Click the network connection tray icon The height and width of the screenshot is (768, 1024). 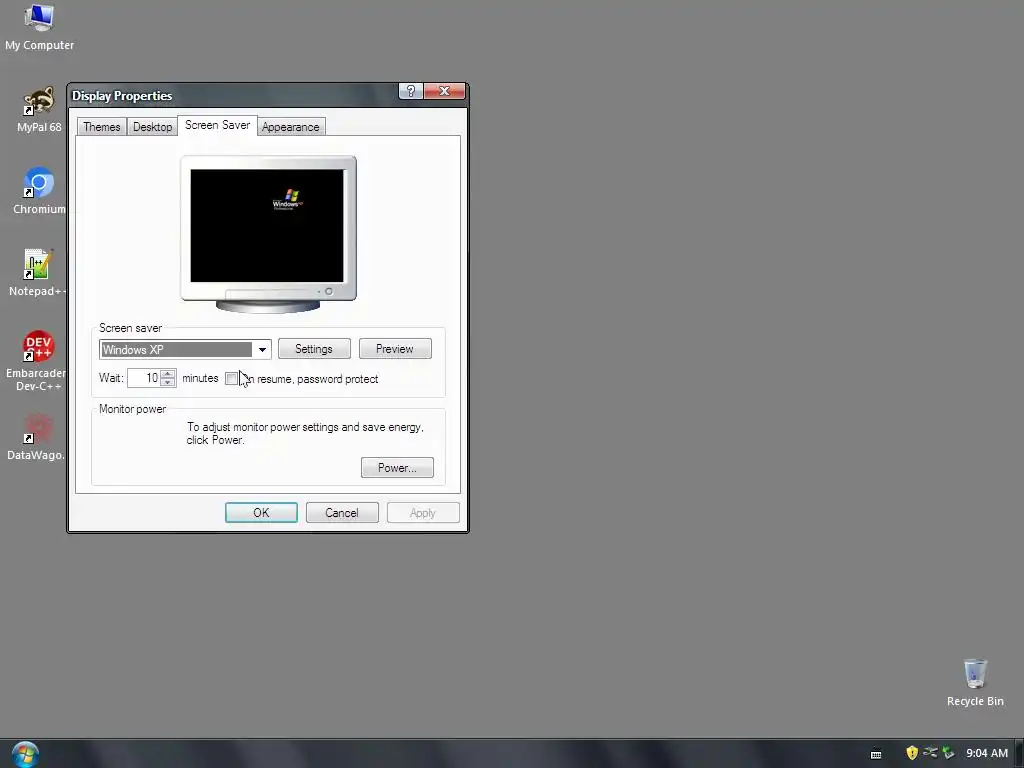(x=930, y=753)
